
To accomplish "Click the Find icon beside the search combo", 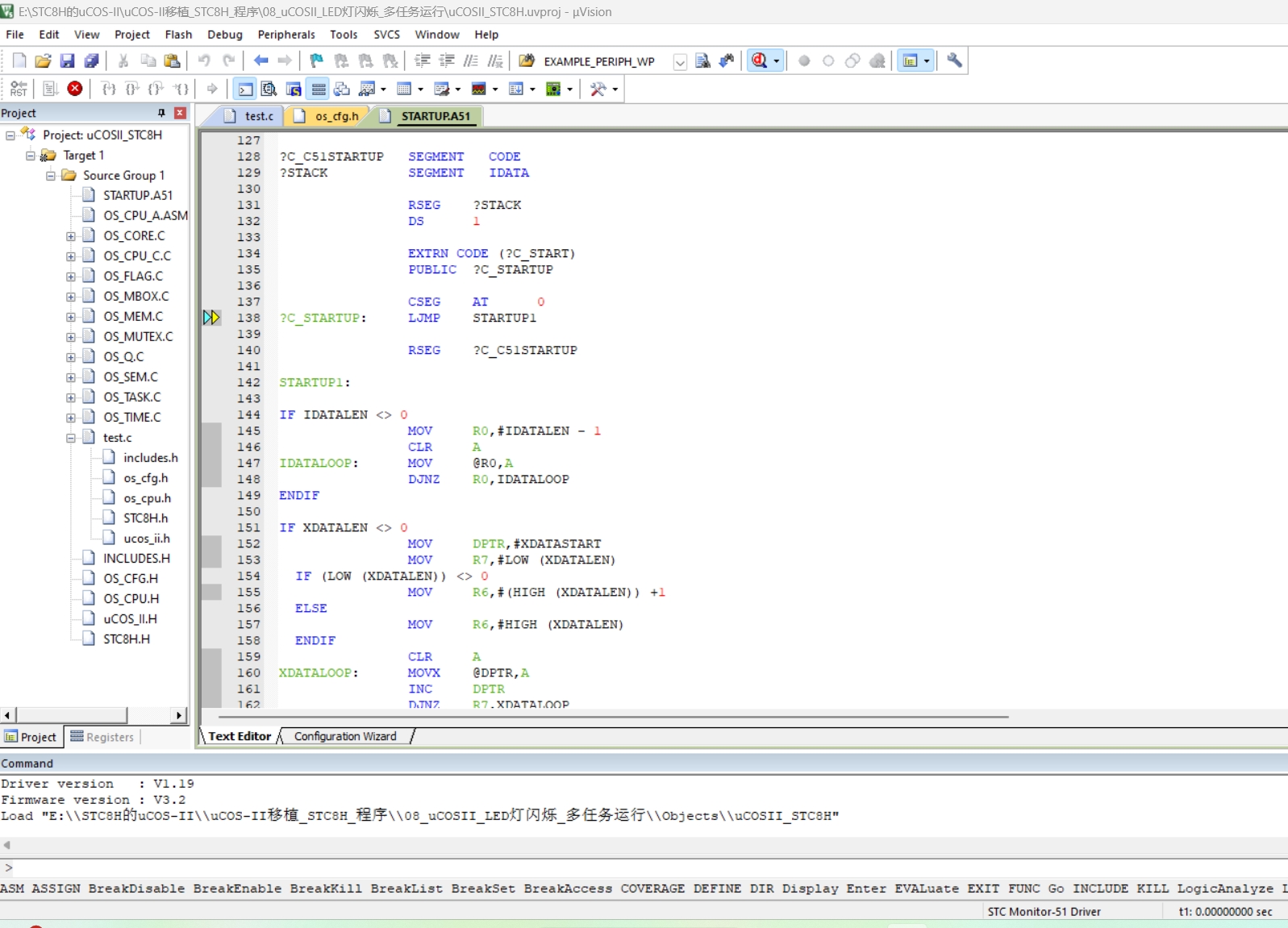I will click(702, 60).
